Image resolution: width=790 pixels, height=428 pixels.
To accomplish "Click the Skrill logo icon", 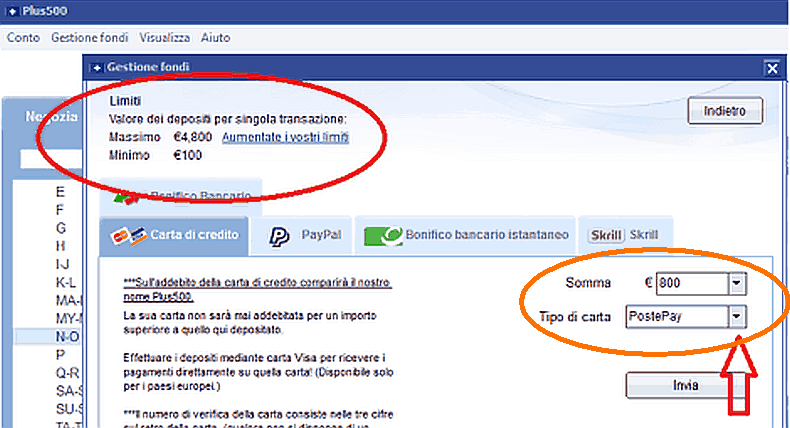I will pyautogui.click(x=606, y=235).
